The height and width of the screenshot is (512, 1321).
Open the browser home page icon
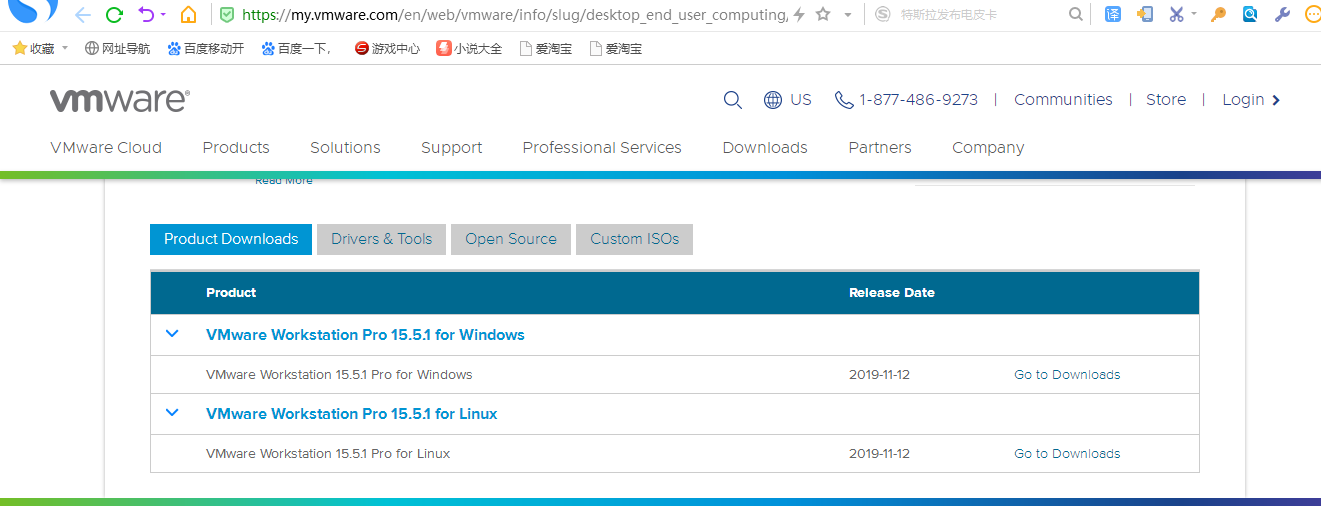click(188, 15)
